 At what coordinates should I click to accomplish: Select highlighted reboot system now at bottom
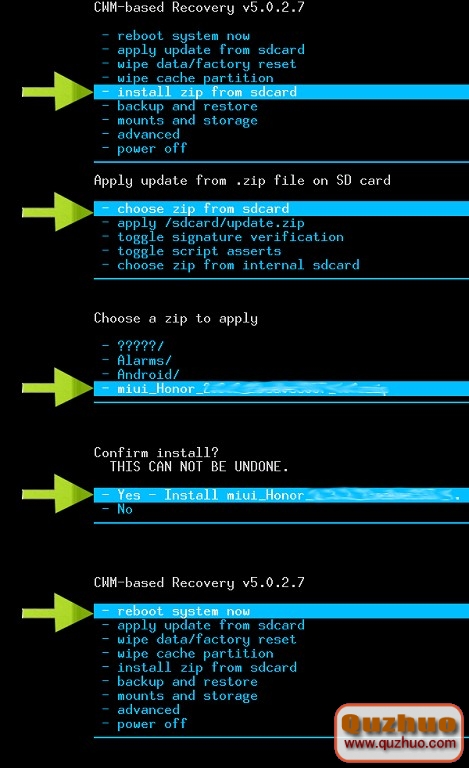(281, 611)
